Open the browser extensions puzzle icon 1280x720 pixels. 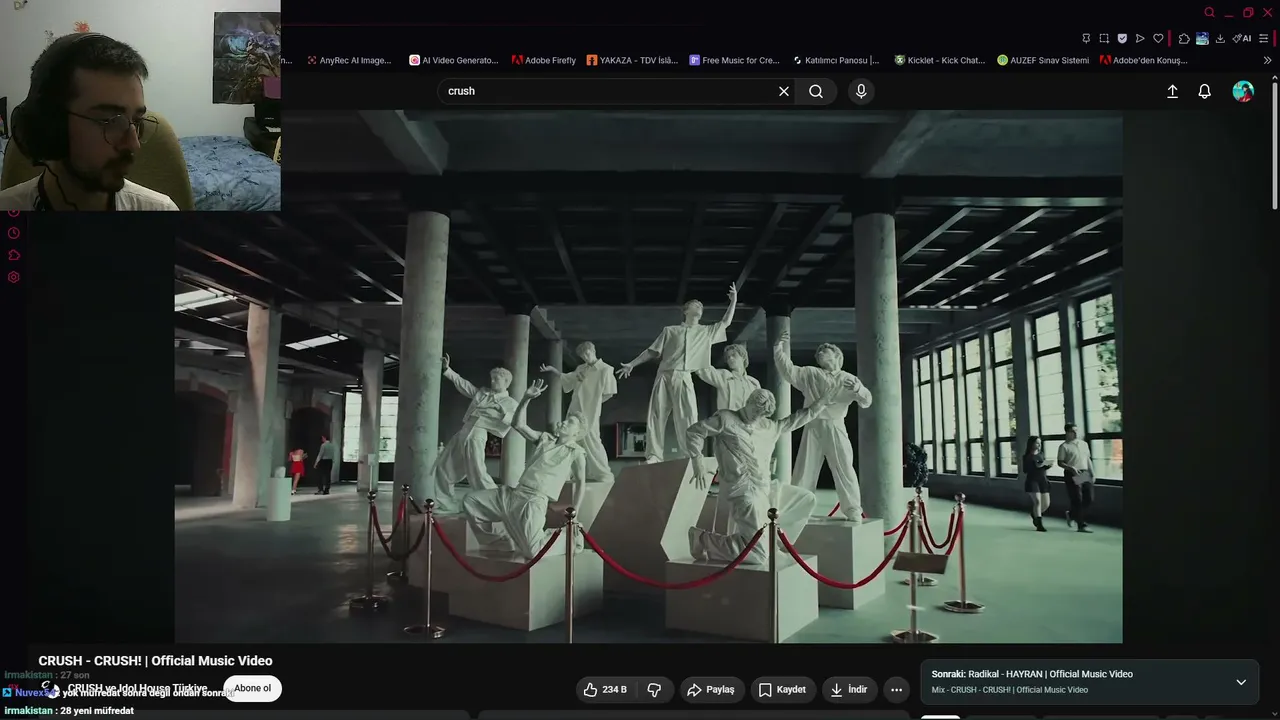[1184, 39]
